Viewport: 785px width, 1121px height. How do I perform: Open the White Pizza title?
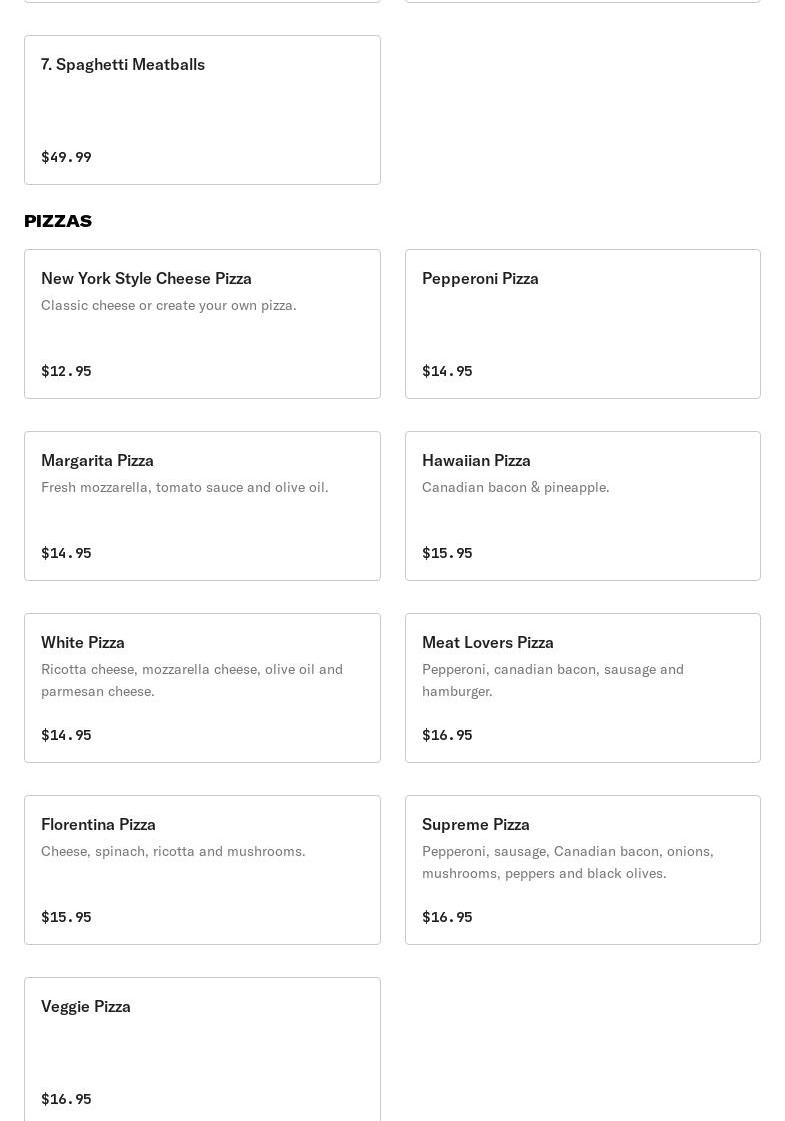pyautogui.click(x=83, y=642)
